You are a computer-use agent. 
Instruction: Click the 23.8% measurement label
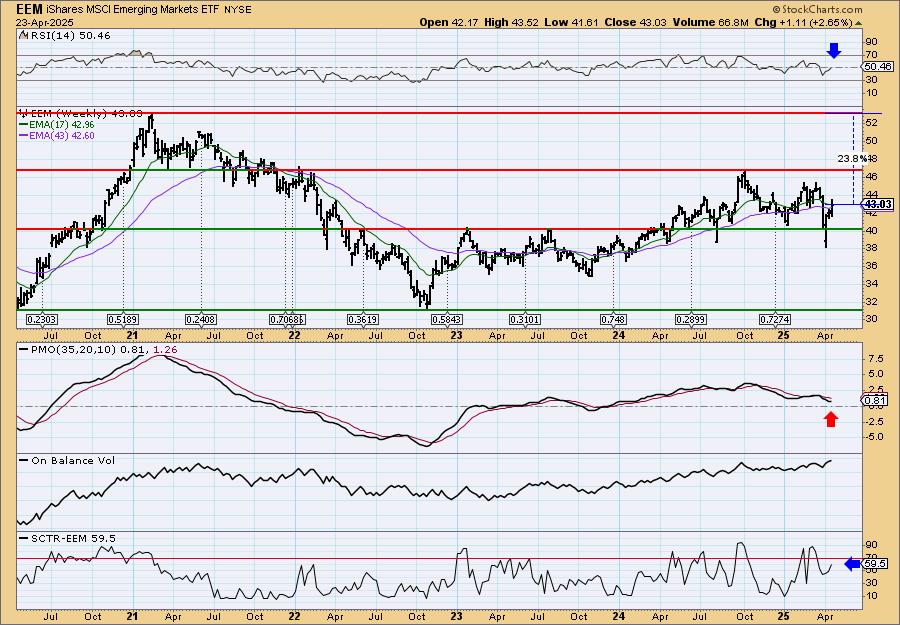[x=852, y=158]
